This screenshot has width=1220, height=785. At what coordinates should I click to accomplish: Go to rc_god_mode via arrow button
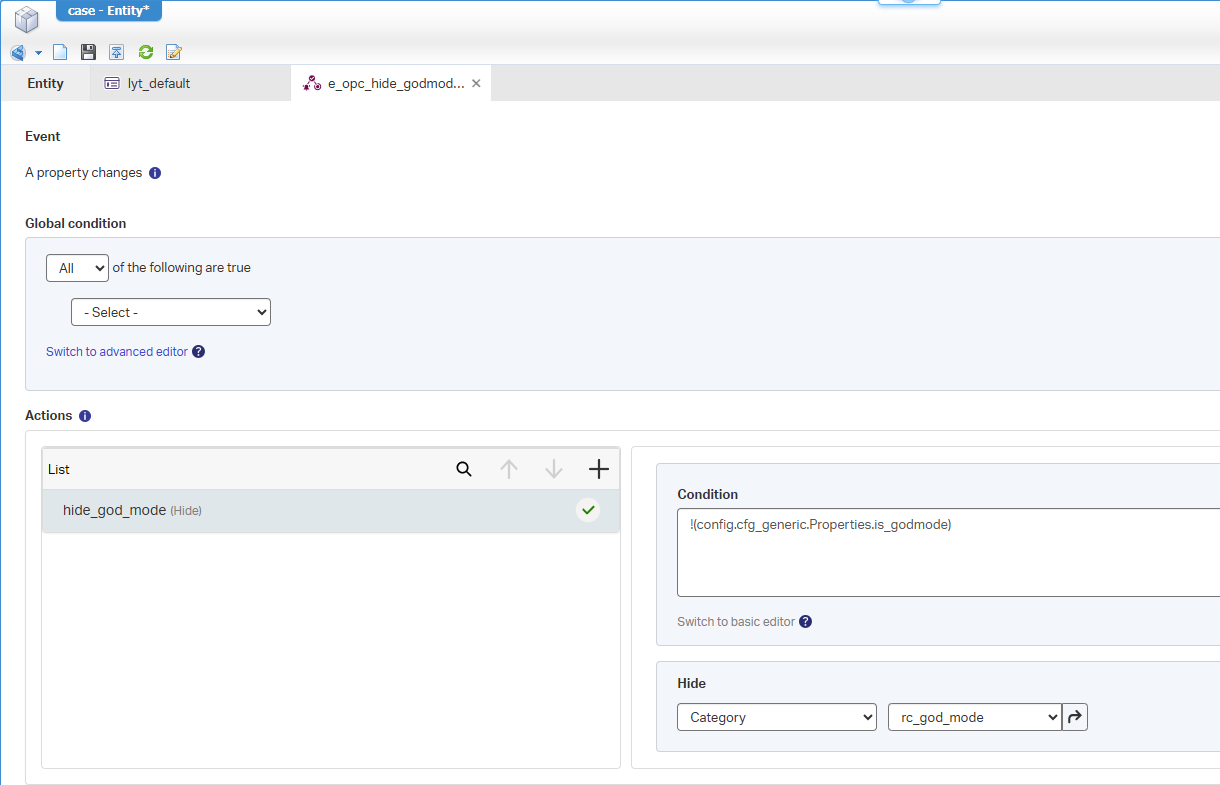tap(1075, 717)
